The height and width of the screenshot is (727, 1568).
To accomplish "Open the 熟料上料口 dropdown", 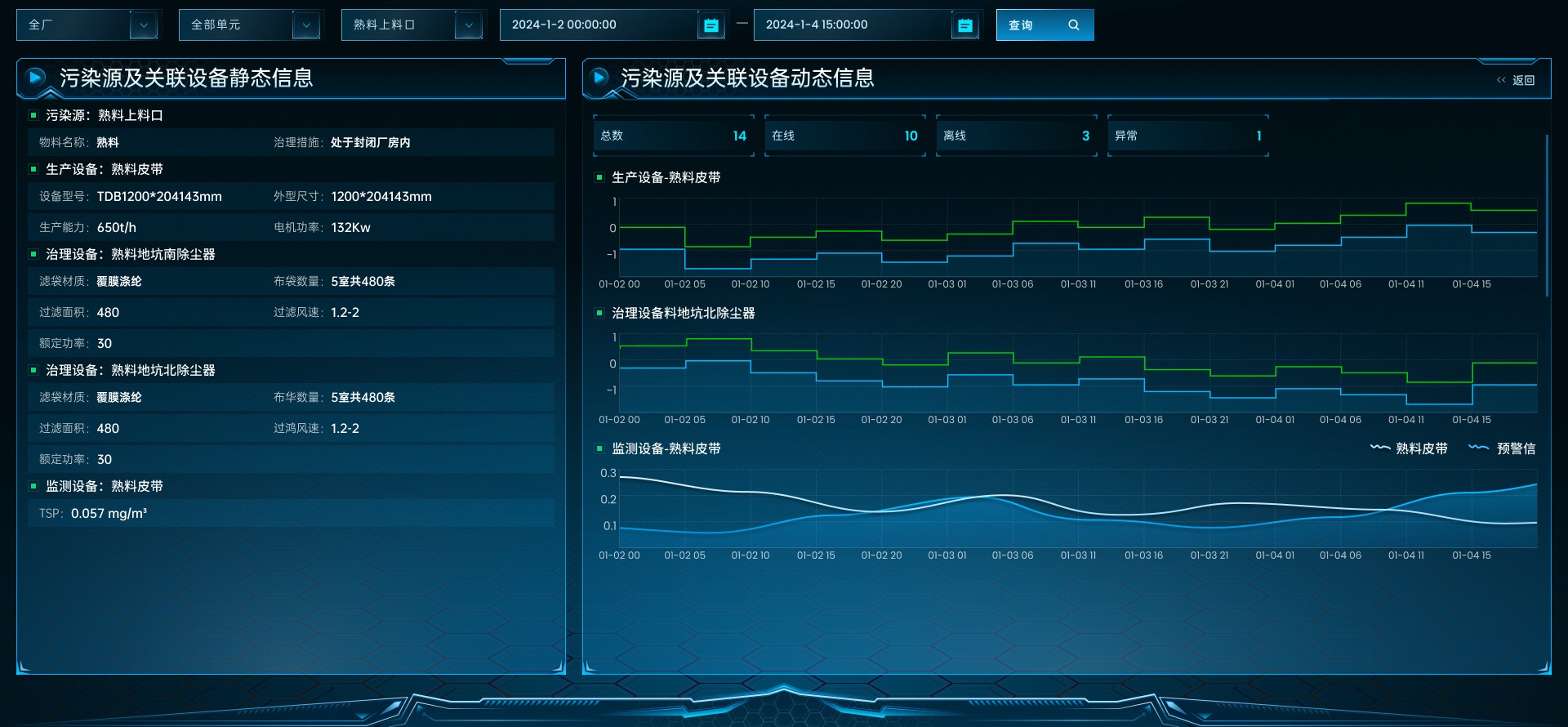I will [x=412, y=25].
